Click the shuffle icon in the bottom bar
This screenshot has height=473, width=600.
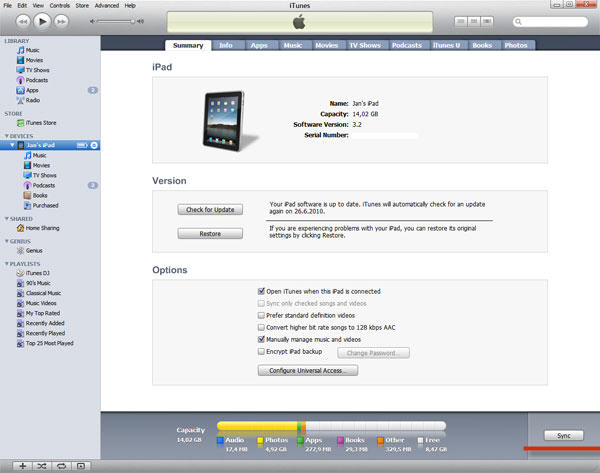click(41, 466)
